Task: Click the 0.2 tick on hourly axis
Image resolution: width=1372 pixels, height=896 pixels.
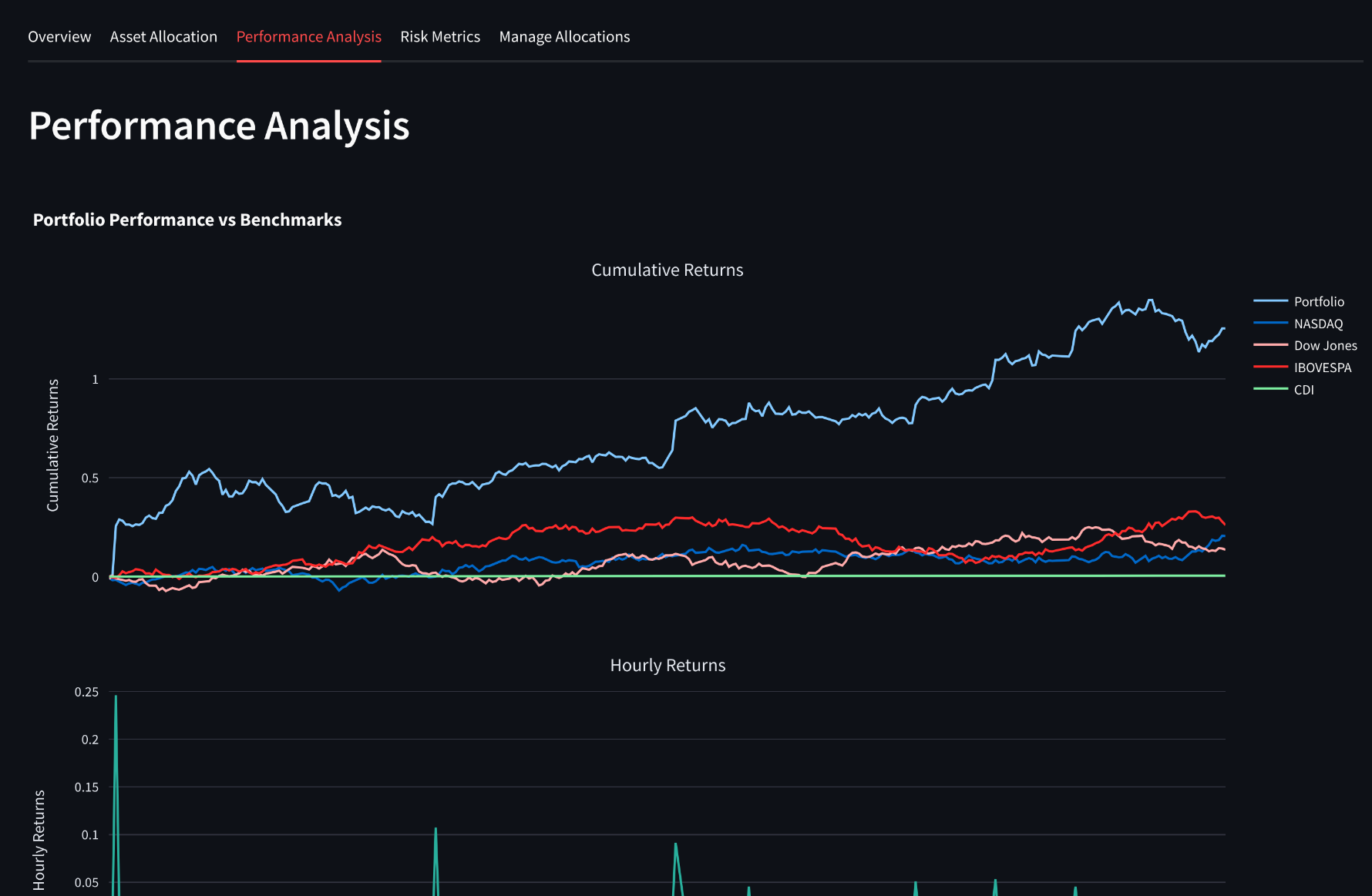Action: coord(90,739)
